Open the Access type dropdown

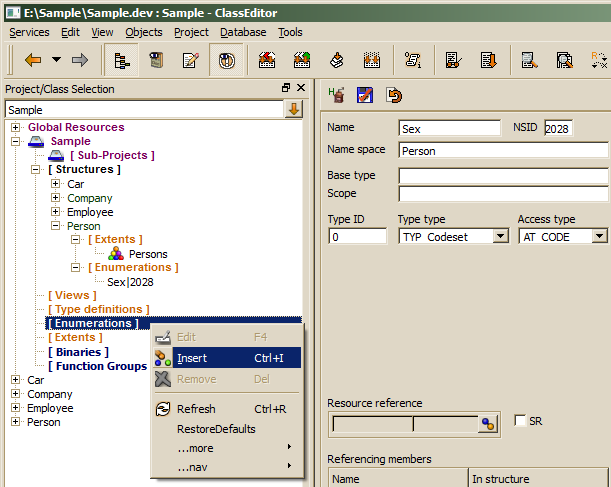pyautogui.click(x=599, y=237)
